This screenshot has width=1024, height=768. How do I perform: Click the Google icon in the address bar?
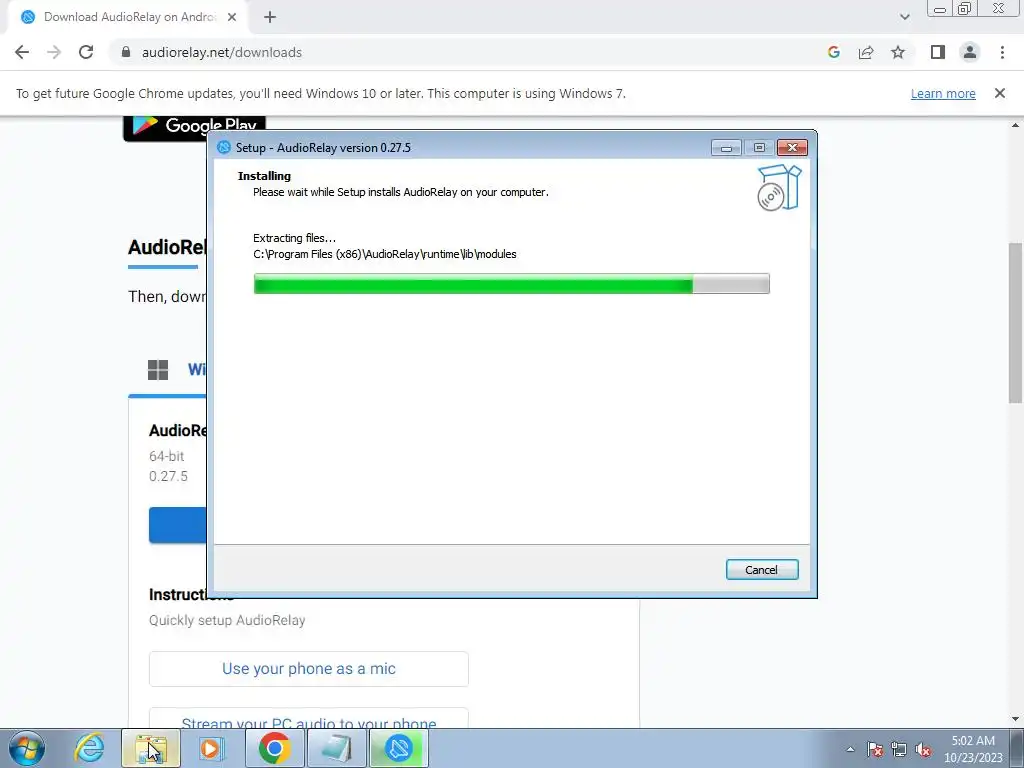click(x=833, y=52)
